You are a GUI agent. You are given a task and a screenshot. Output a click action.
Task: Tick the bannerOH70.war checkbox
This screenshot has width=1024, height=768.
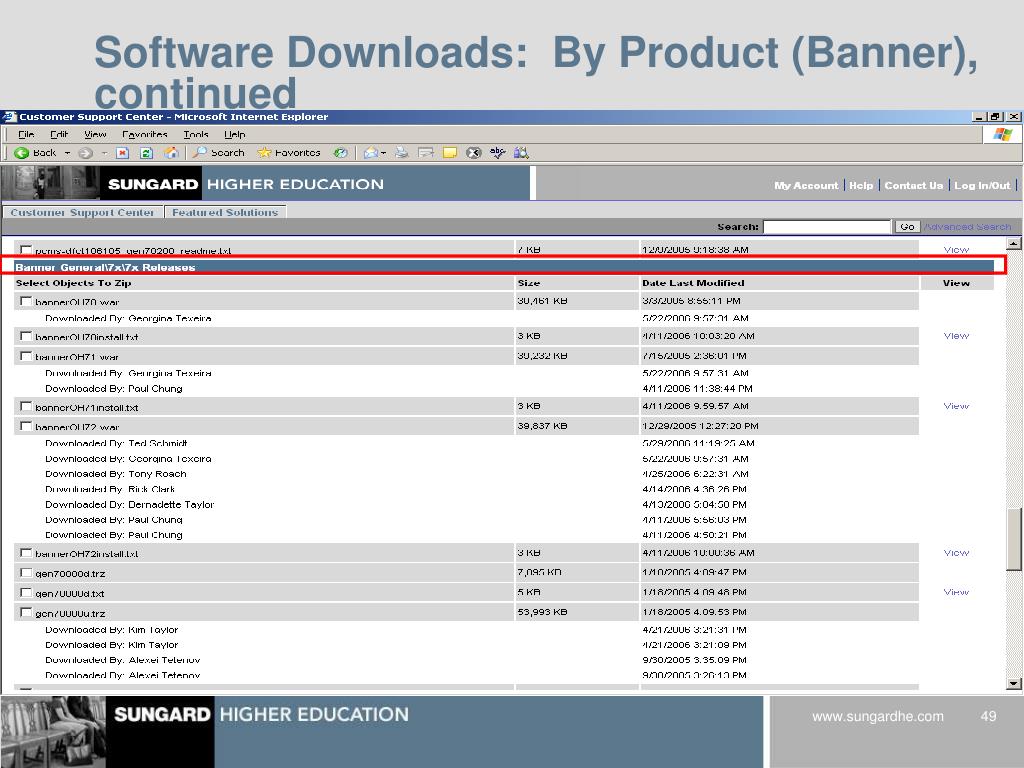(x=26, y=301)
